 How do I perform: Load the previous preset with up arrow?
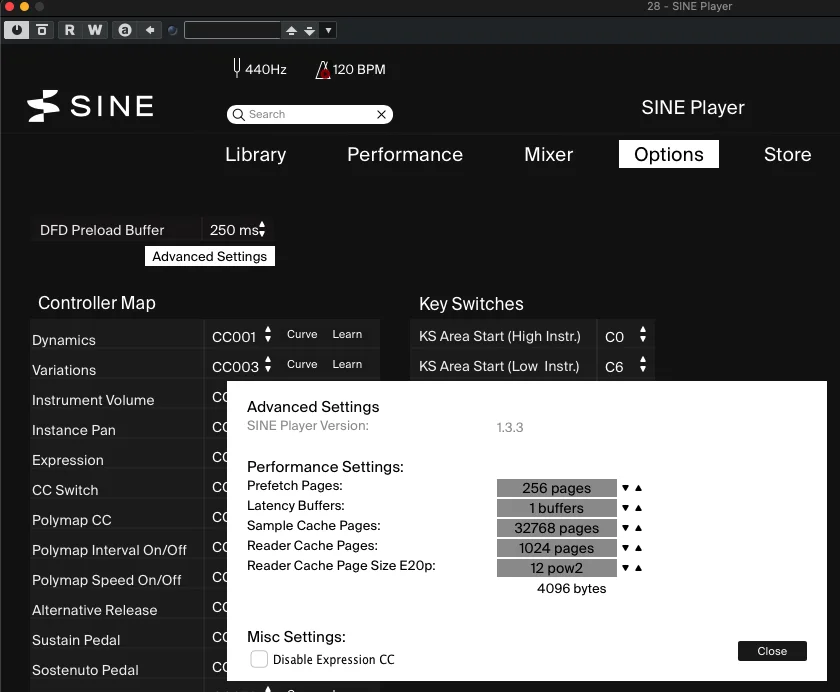pyautogui.click(x=291, y=31)
